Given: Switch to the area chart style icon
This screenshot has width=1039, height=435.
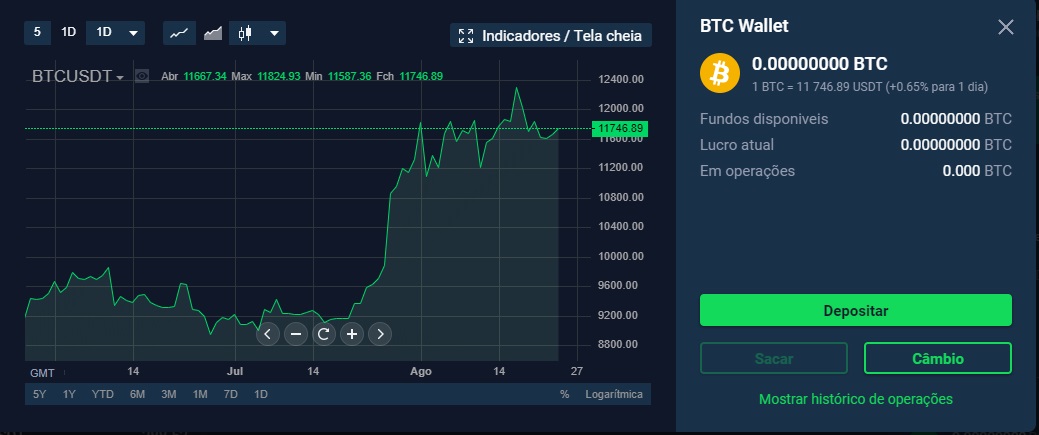Looking at the screenshot, I should tap(212, 33).
